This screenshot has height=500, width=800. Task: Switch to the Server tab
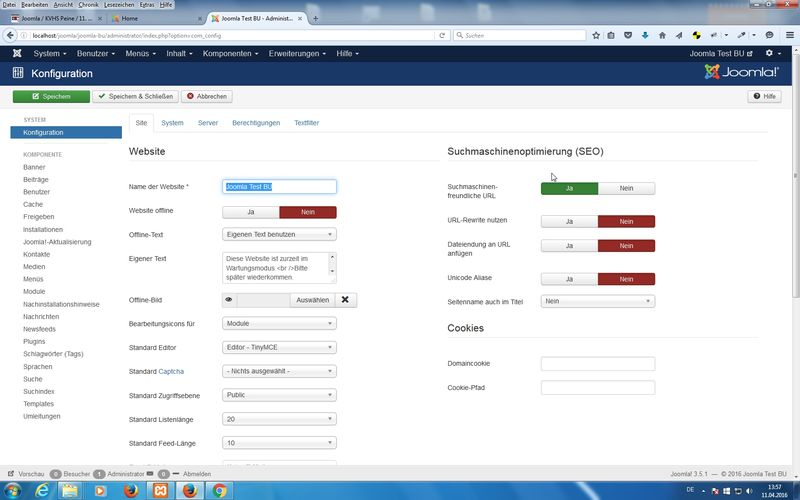208,123
